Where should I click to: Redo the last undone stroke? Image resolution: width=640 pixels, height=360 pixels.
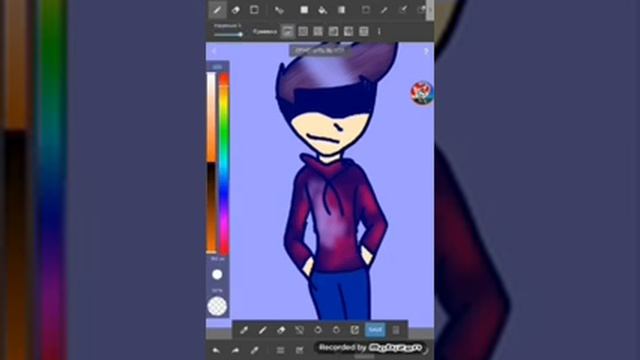[235, 350]
